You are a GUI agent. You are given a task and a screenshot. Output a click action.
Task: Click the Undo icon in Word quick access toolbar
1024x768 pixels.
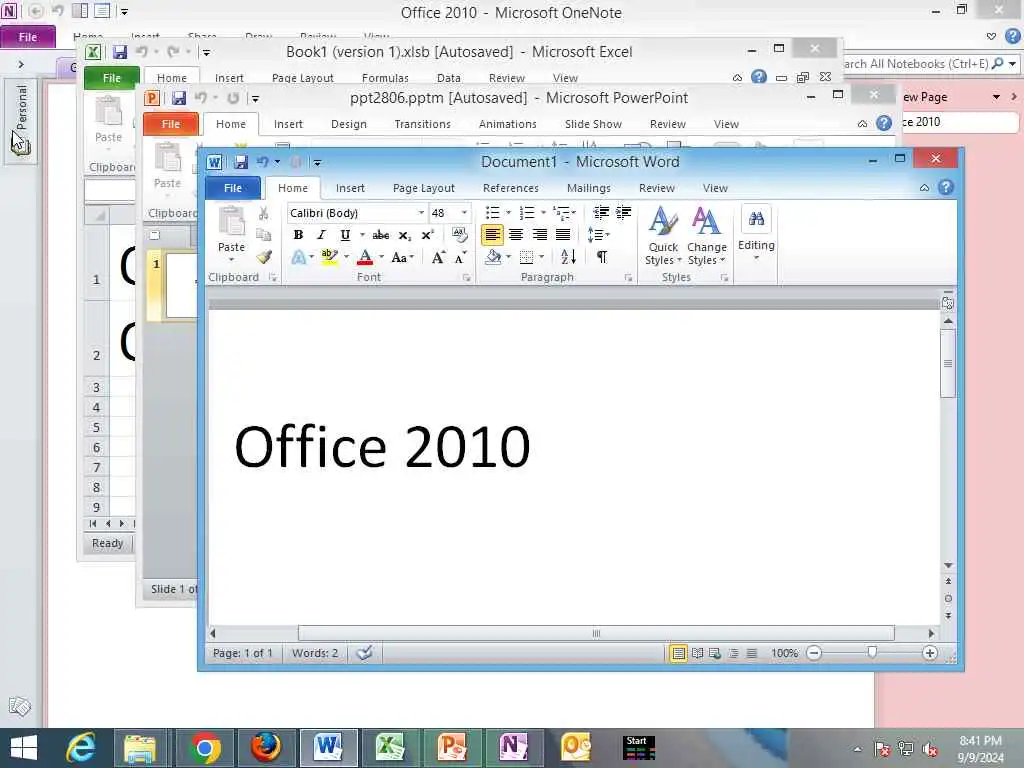pos(263,161)
